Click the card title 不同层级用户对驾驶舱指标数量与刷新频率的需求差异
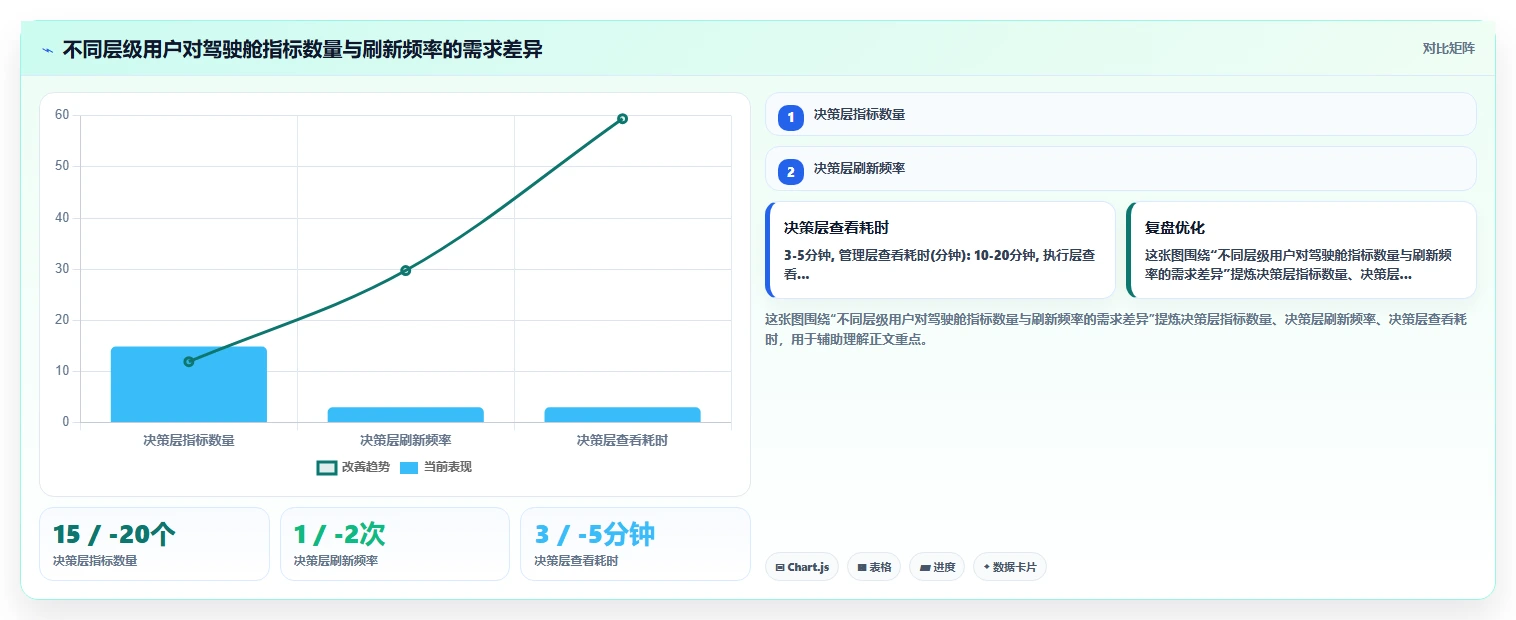The image size is (1516, 620). [303, 49]
